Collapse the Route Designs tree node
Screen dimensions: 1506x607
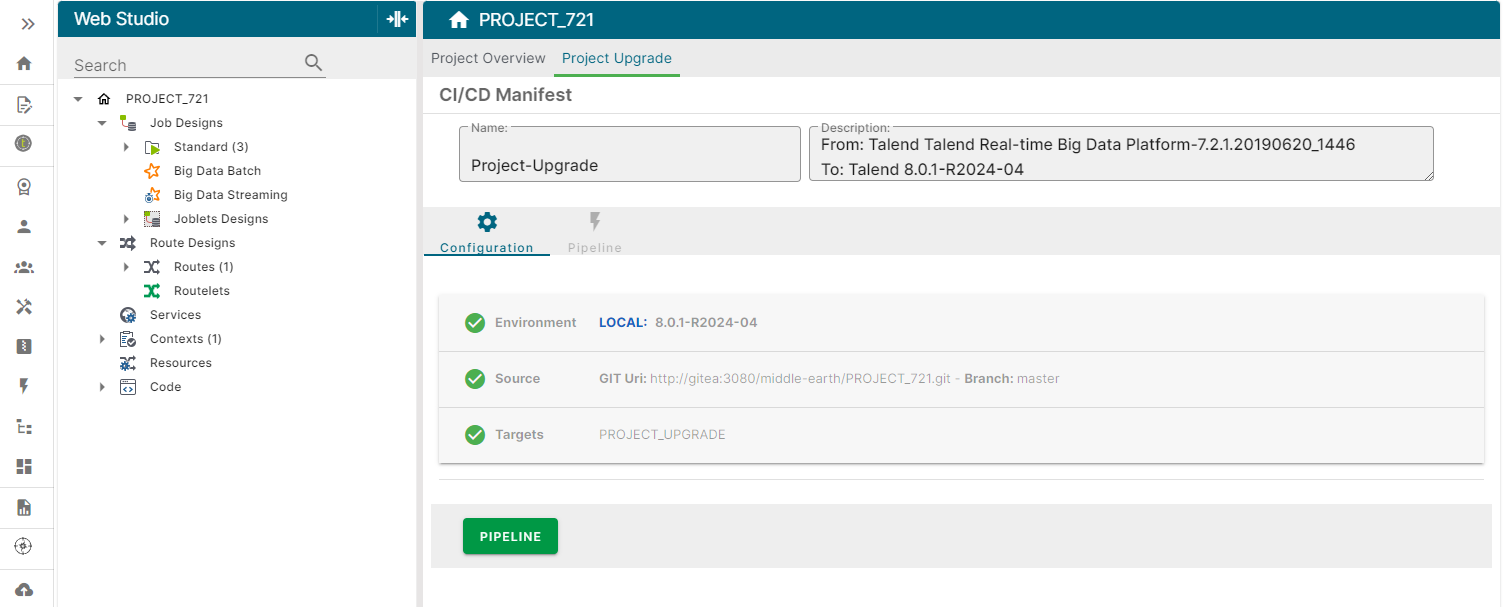[101, 242]
